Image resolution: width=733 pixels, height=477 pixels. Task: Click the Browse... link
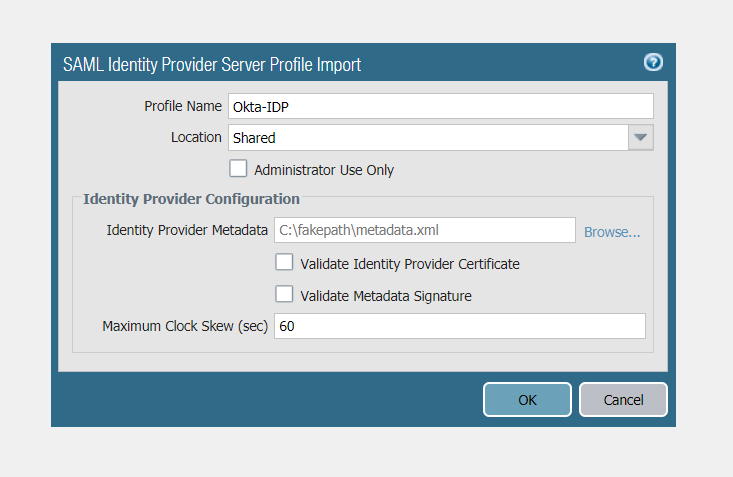tap(612, 232)
